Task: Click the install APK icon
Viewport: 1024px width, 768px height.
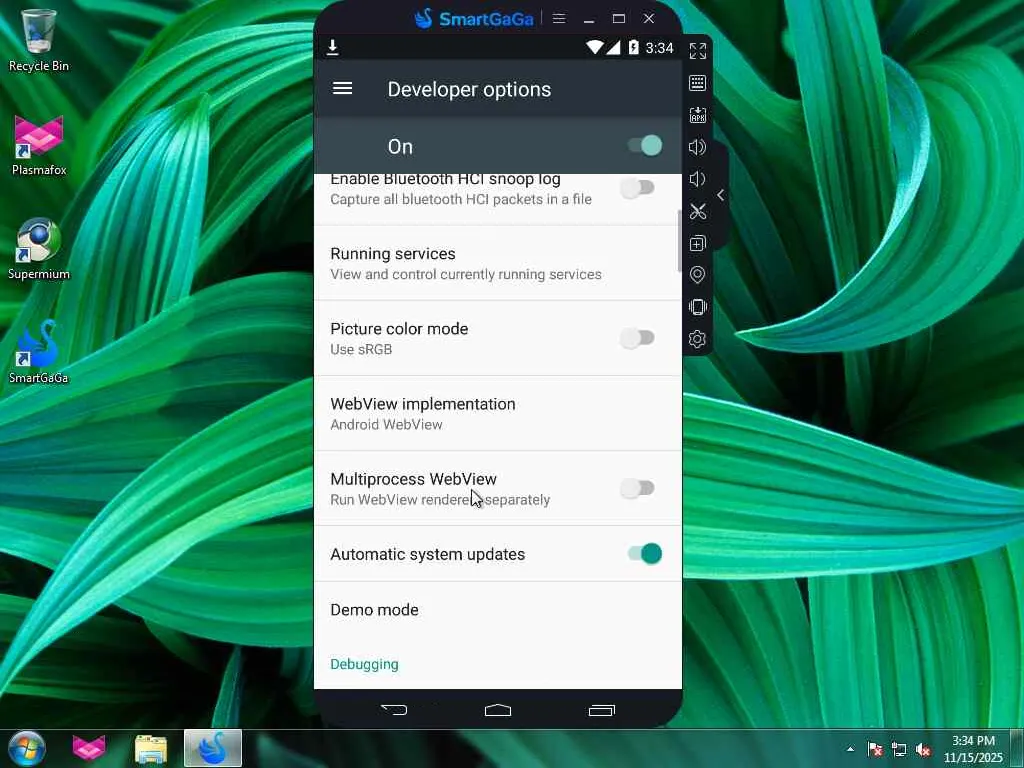Action: [697, 115]
